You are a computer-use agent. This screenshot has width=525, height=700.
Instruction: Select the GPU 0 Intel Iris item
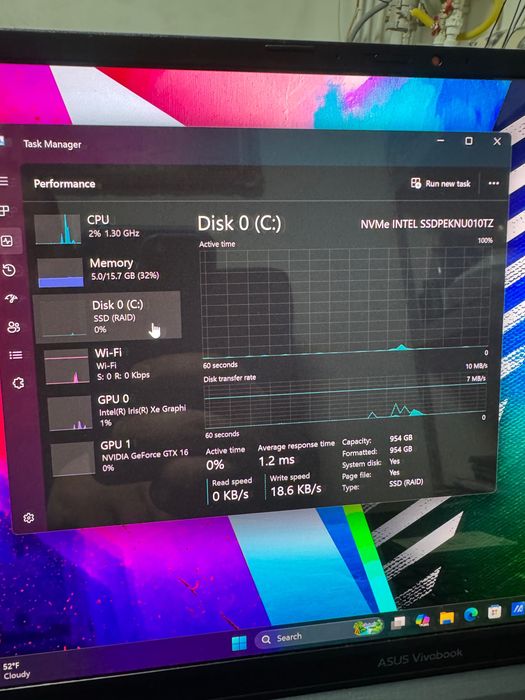point(117,411)
